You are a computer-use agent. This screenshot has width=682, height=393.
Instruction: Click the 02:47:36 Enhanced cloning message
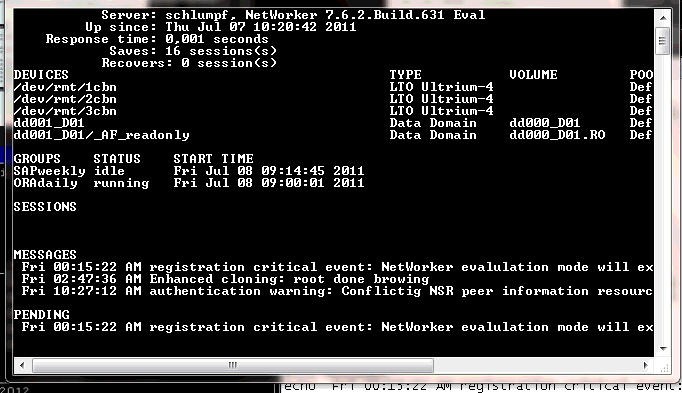click(x=225, y=279)
